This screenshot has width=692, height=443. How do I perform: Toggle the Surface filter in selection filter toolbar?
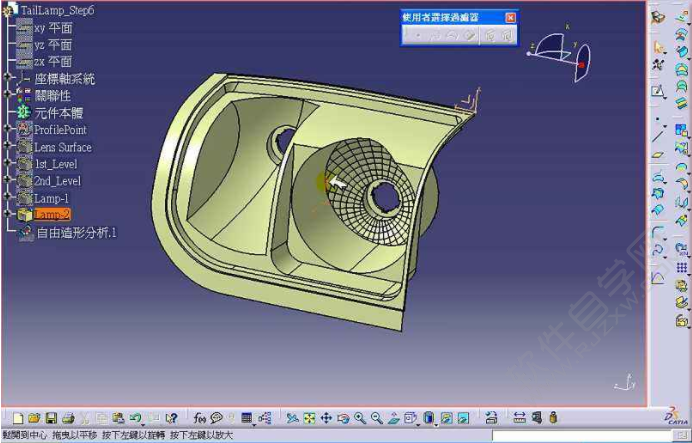coord(452,36)
